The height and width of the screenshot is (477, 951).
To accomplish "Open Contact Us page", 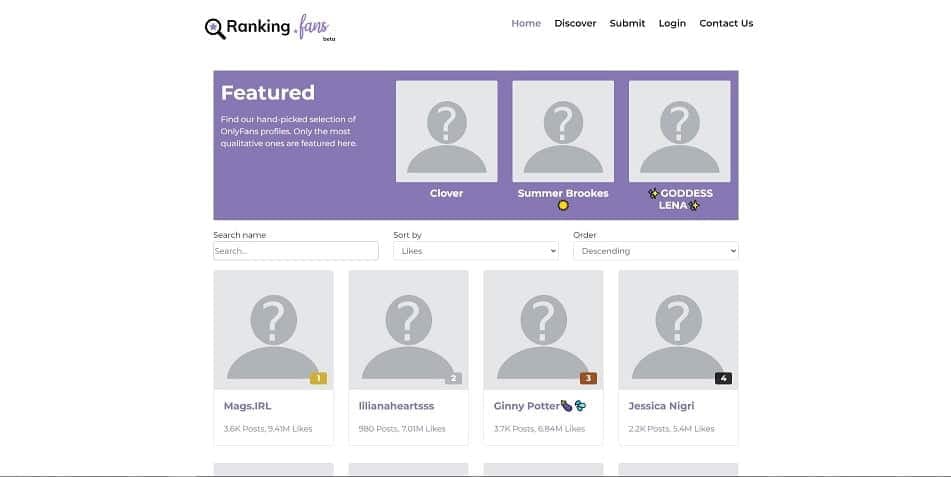I will (726, 23).
